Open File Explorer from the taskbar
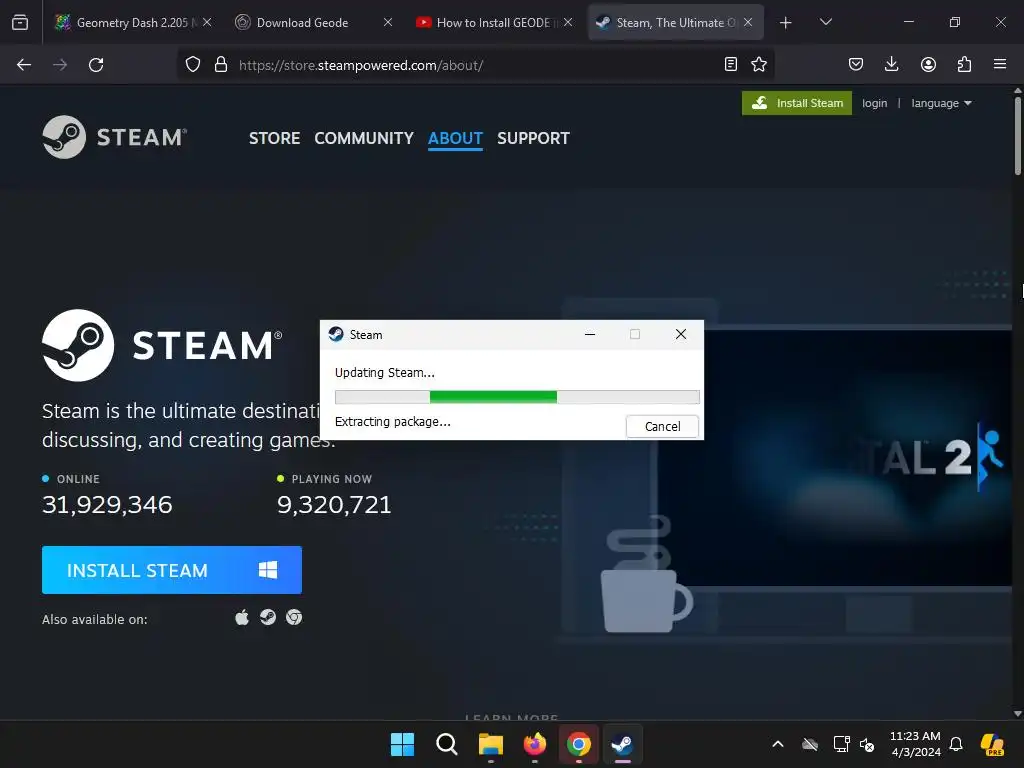 pyautogui.click(x=490, y=744)
